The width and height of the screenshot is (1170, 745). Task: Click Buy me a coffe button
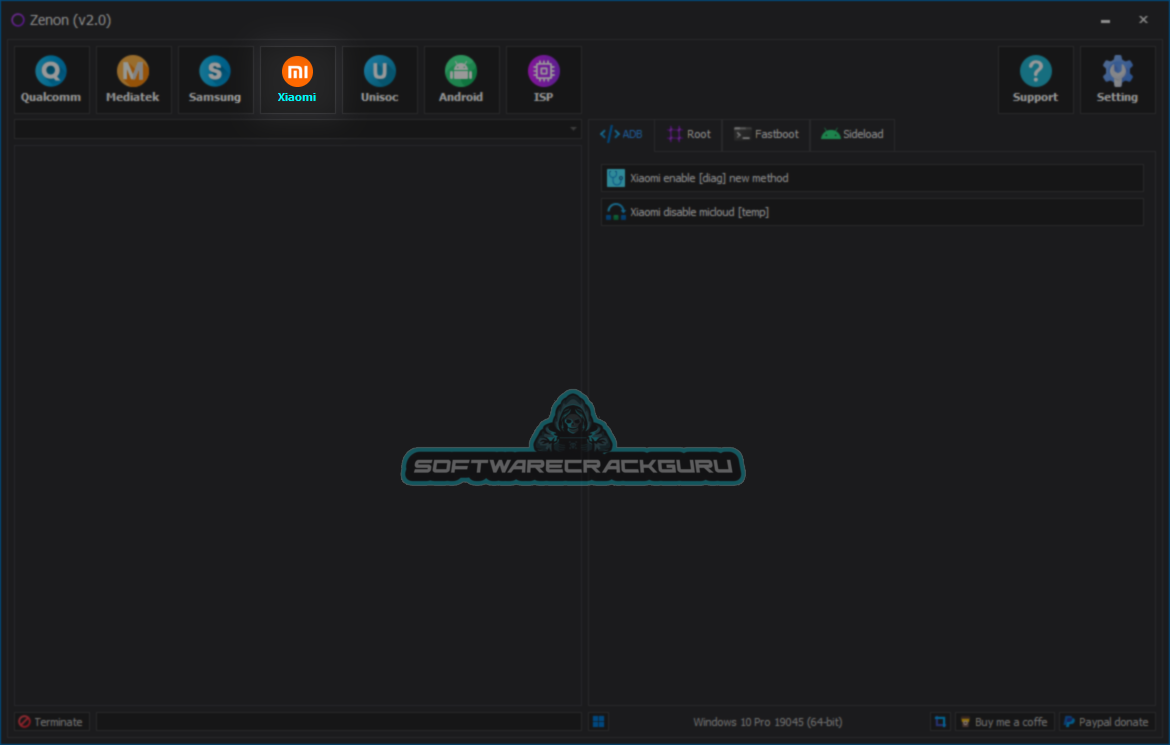(x=1004, y=722)
